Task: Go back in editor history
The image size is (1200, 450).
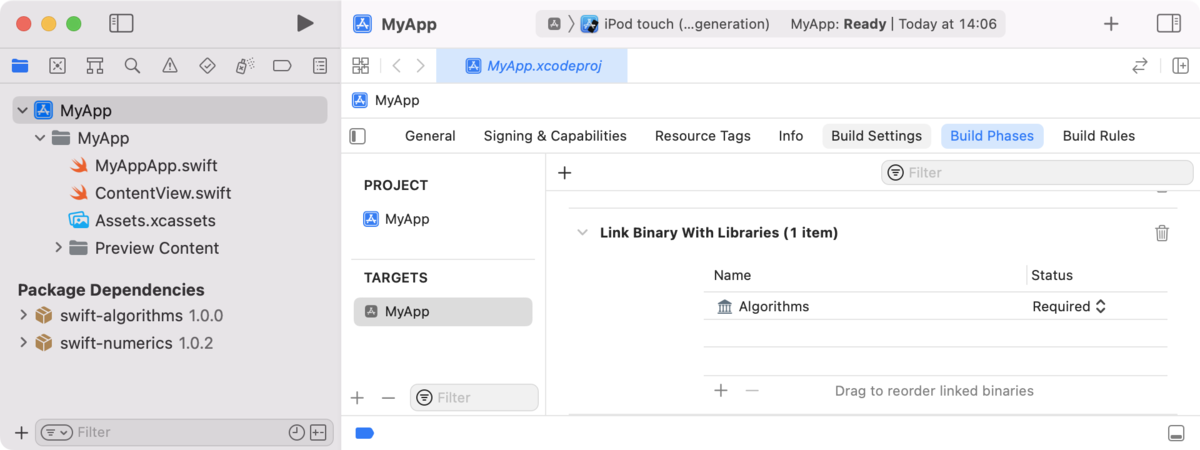Action: point(397,66)
